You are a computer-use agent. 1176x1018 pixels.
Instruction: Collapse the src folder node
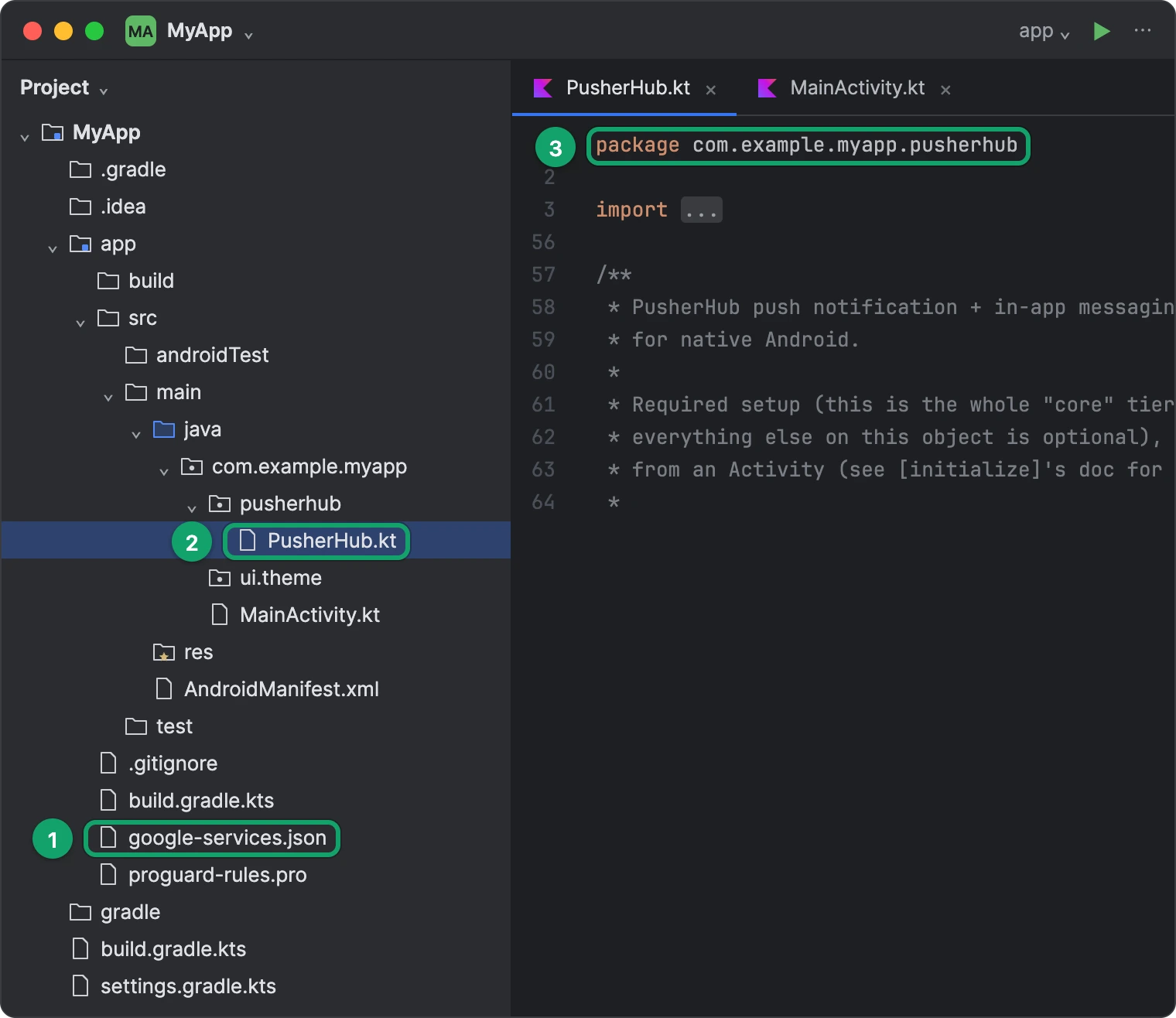point(80,323)
